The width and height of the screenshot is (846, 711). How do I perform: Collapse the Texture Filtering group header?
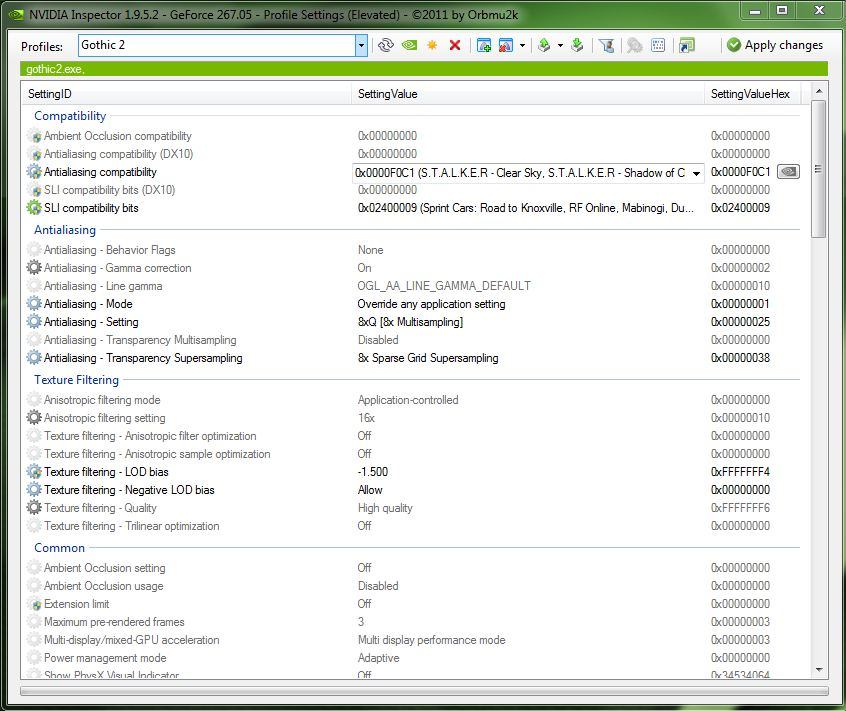pyautogui.click(x=76, y=380)
